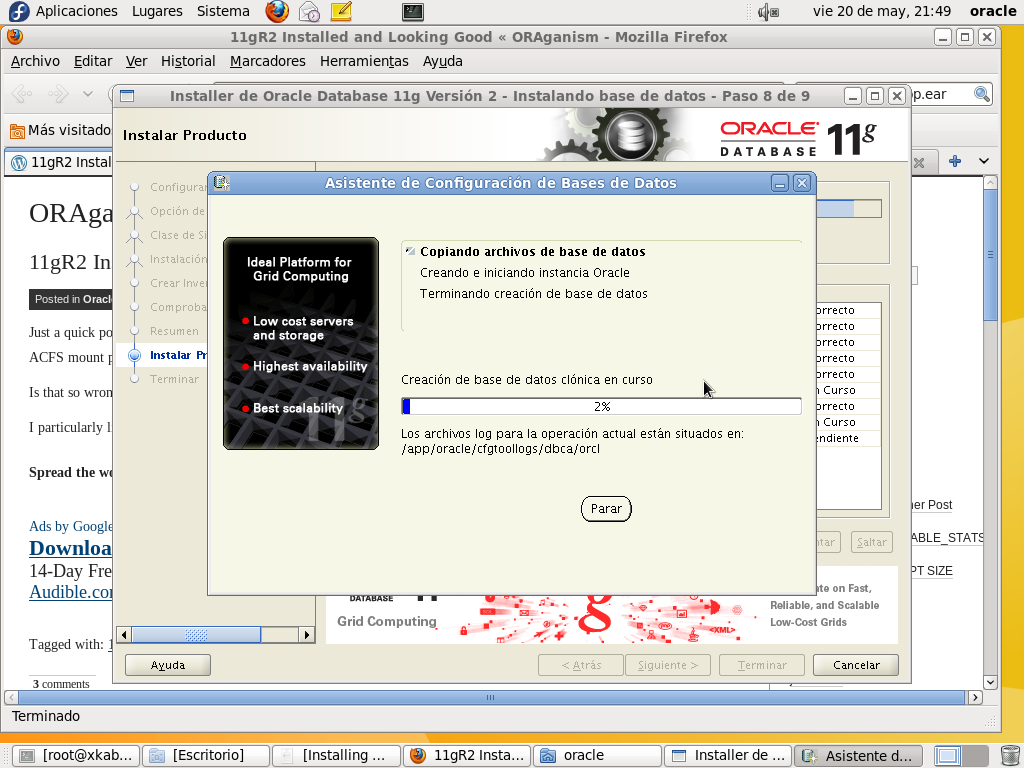Screen dimensions: 1024x768
Task: Select the Resumen step in installer sidebar
Action: (174, 331)
